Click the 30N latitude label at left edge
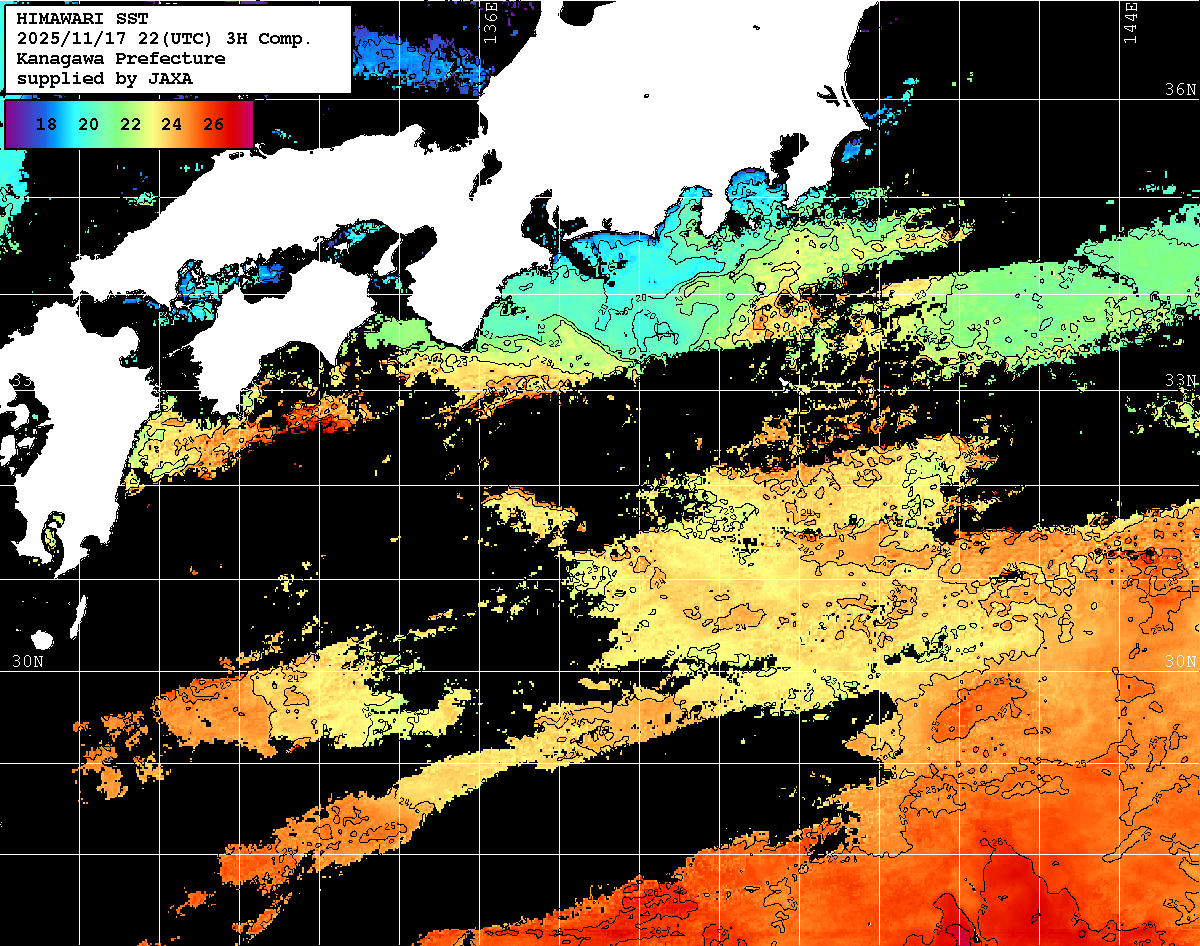 pos(28,662)
